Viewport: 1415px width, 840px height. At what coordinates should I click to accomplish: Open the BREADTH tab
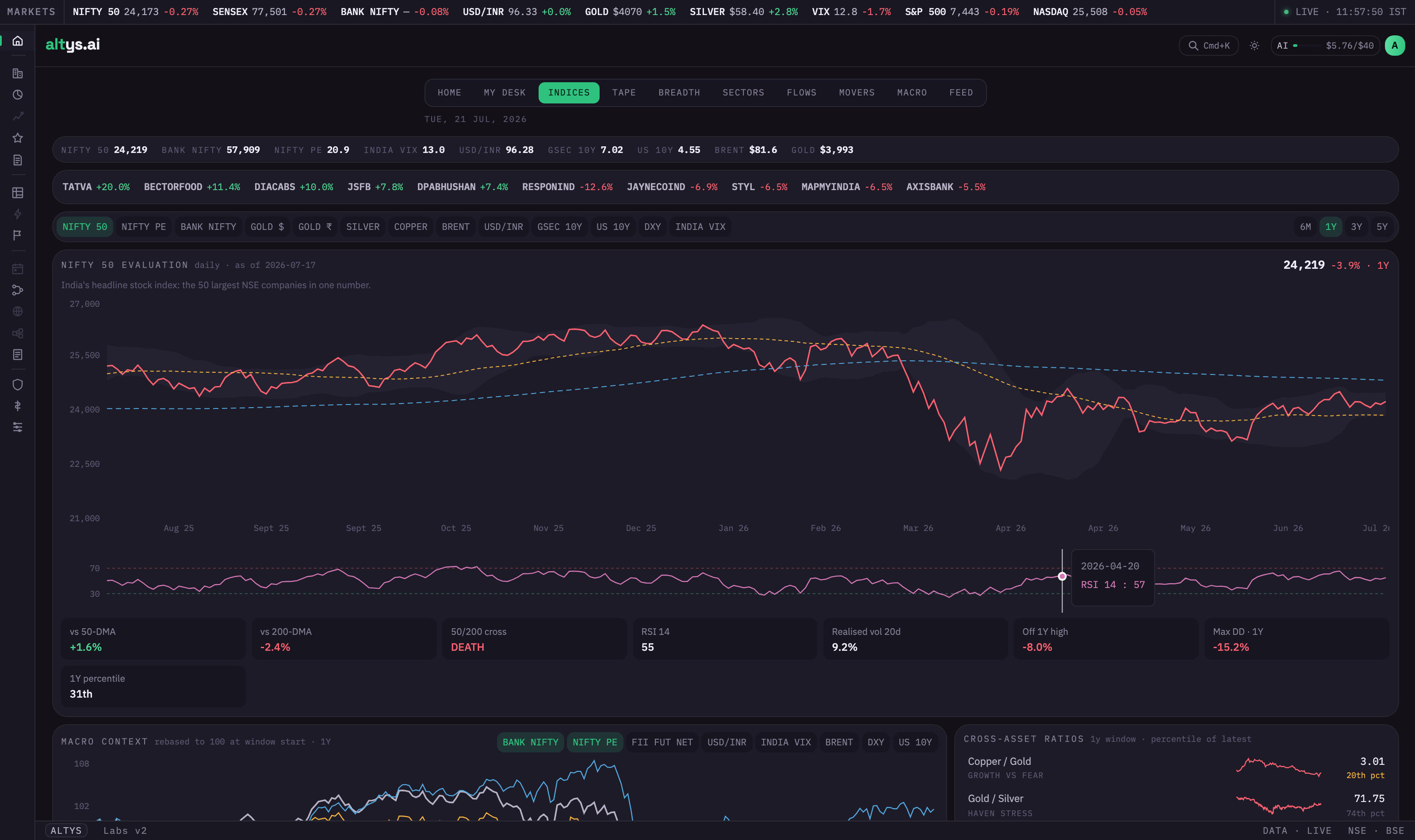coord(679,93)
